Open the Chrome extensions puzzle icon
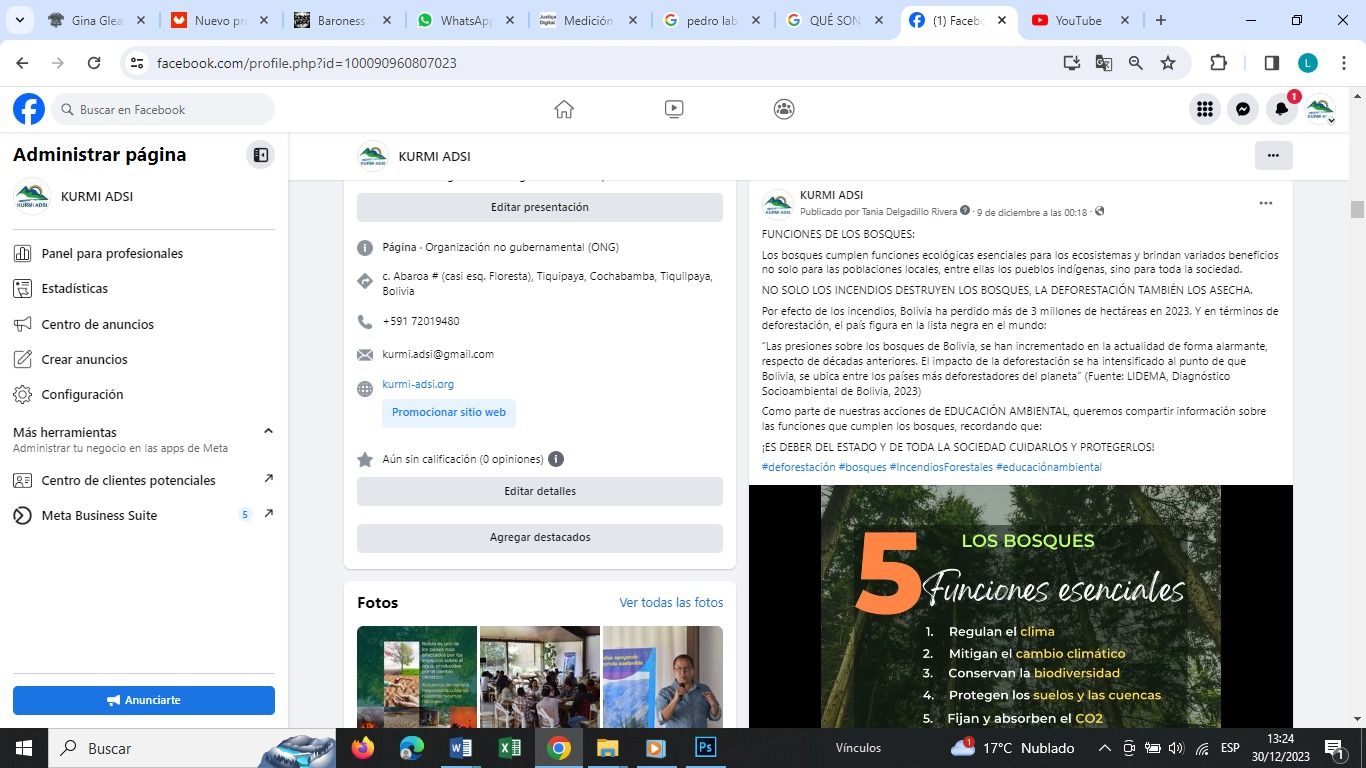Image resolution: width=1366 pixels, height=768 pixels. point(1218,62)
